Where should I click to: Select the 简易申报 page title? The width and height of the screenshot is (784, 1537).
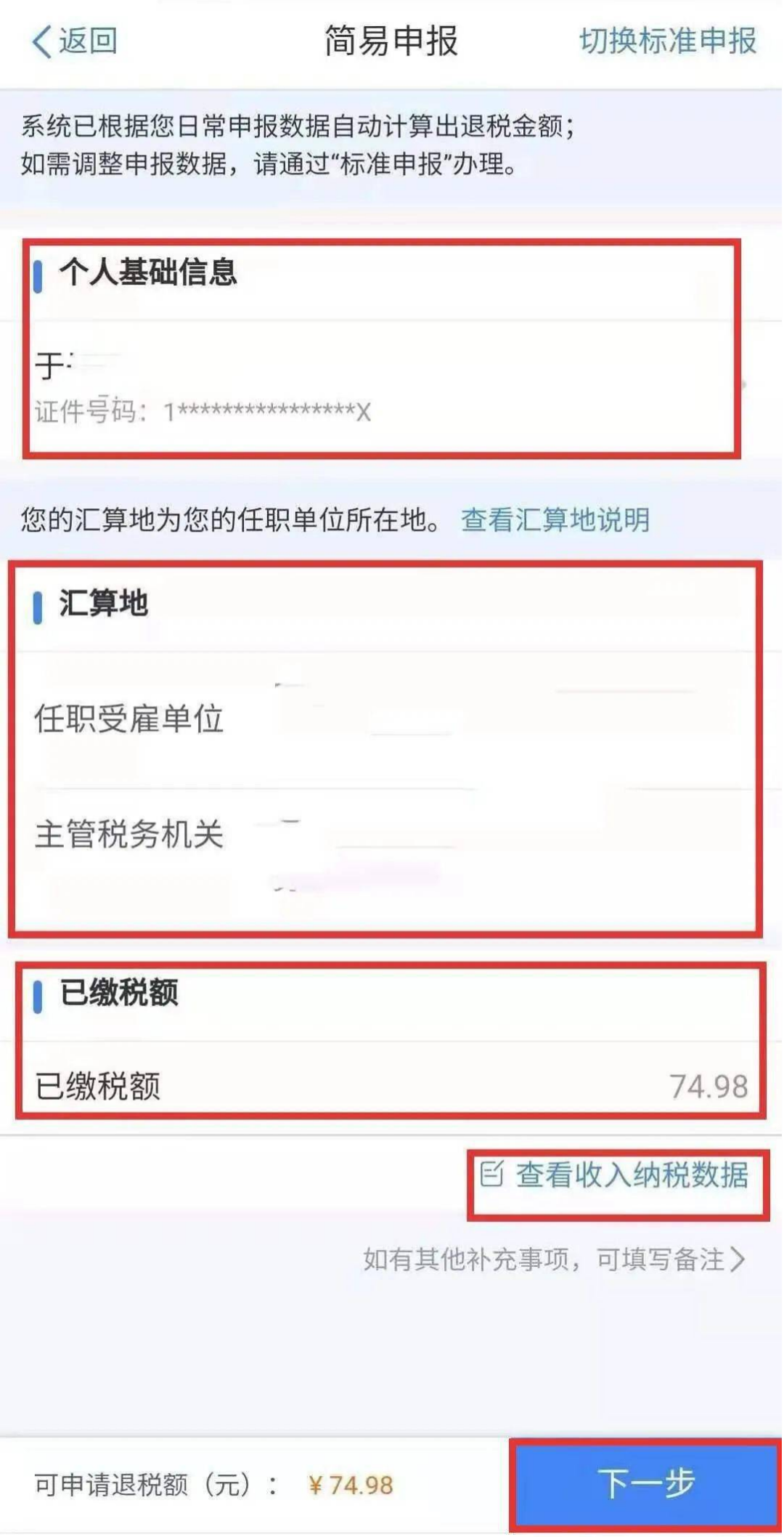tap(391, 41)
